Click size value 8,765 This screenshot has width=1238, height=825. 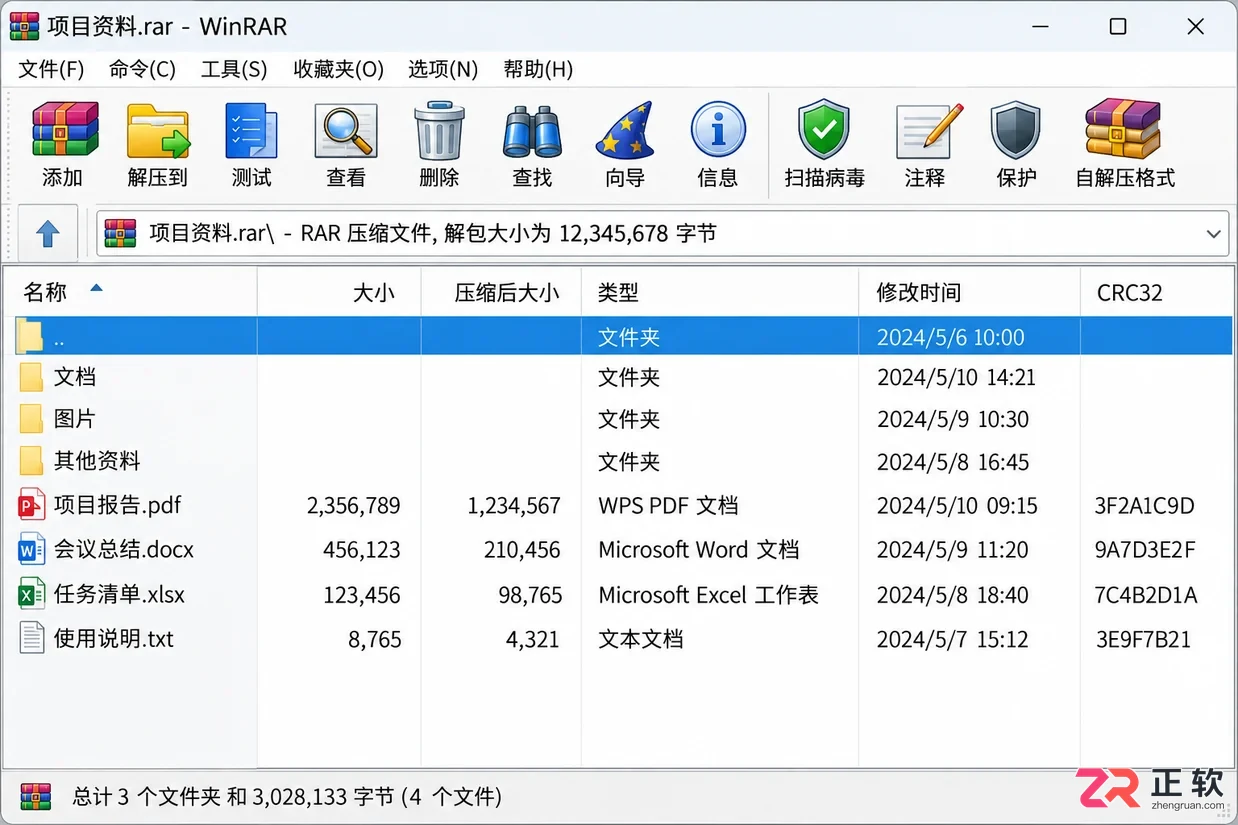[375, 640]
